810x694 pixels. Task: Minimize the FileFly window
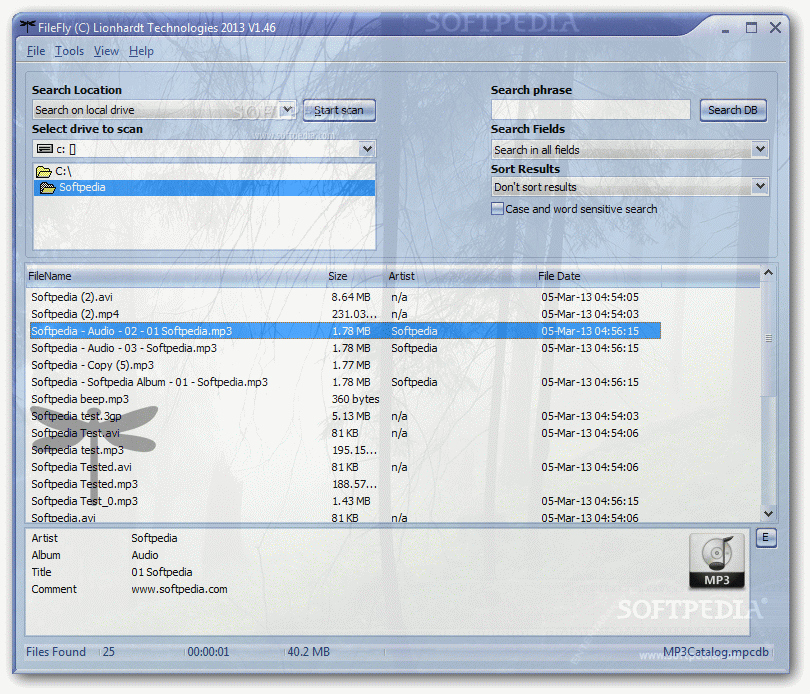[x=725, y=30]
